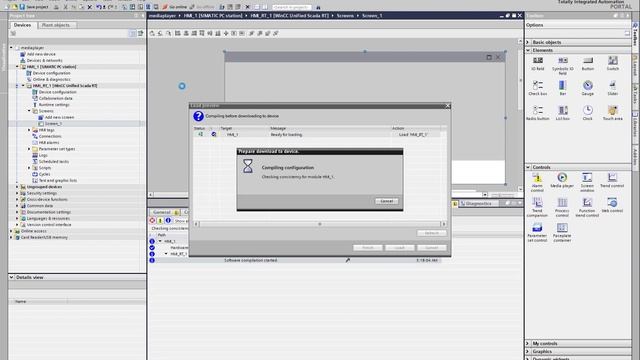Expand the Basic objects toolbox section
640x360 pixels.
(528, 42)
